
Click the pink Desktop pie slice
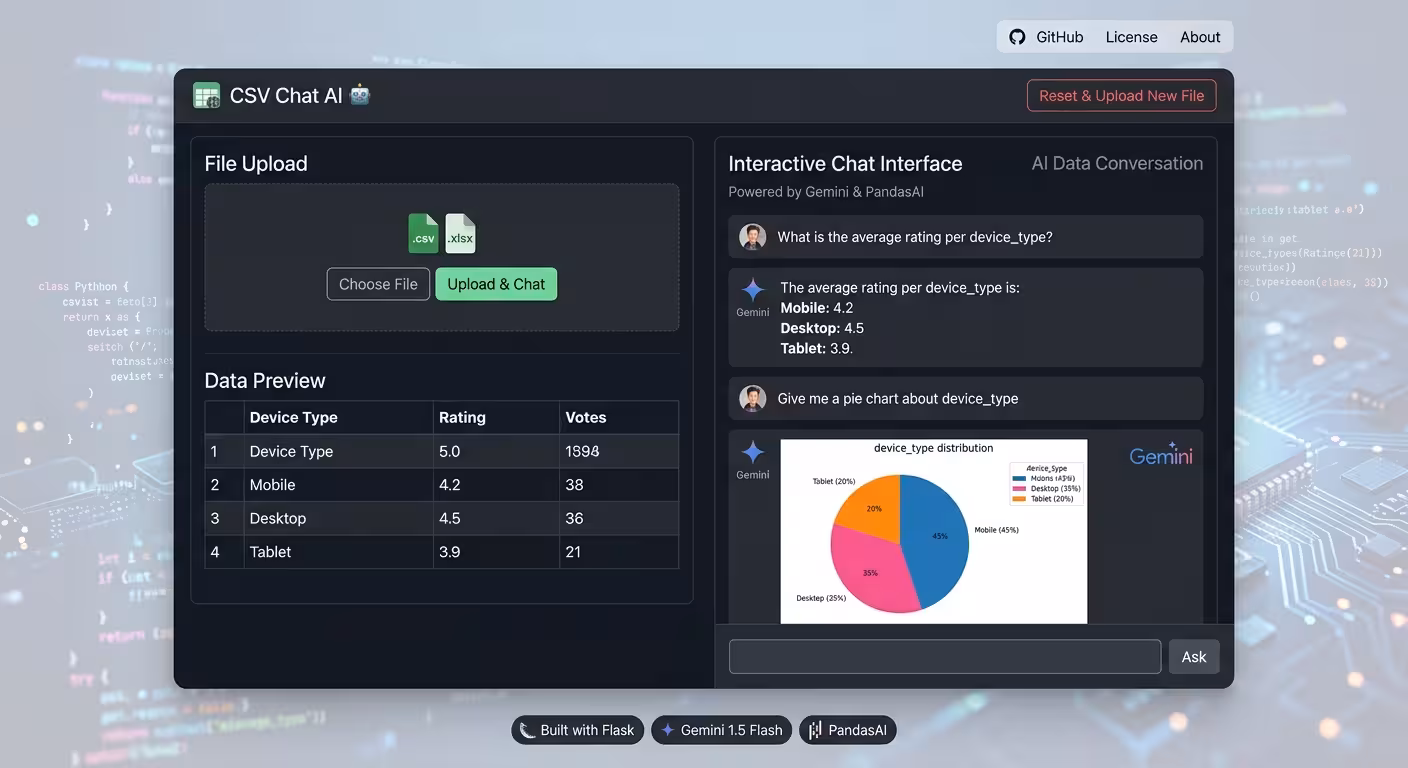pos(872,570)
